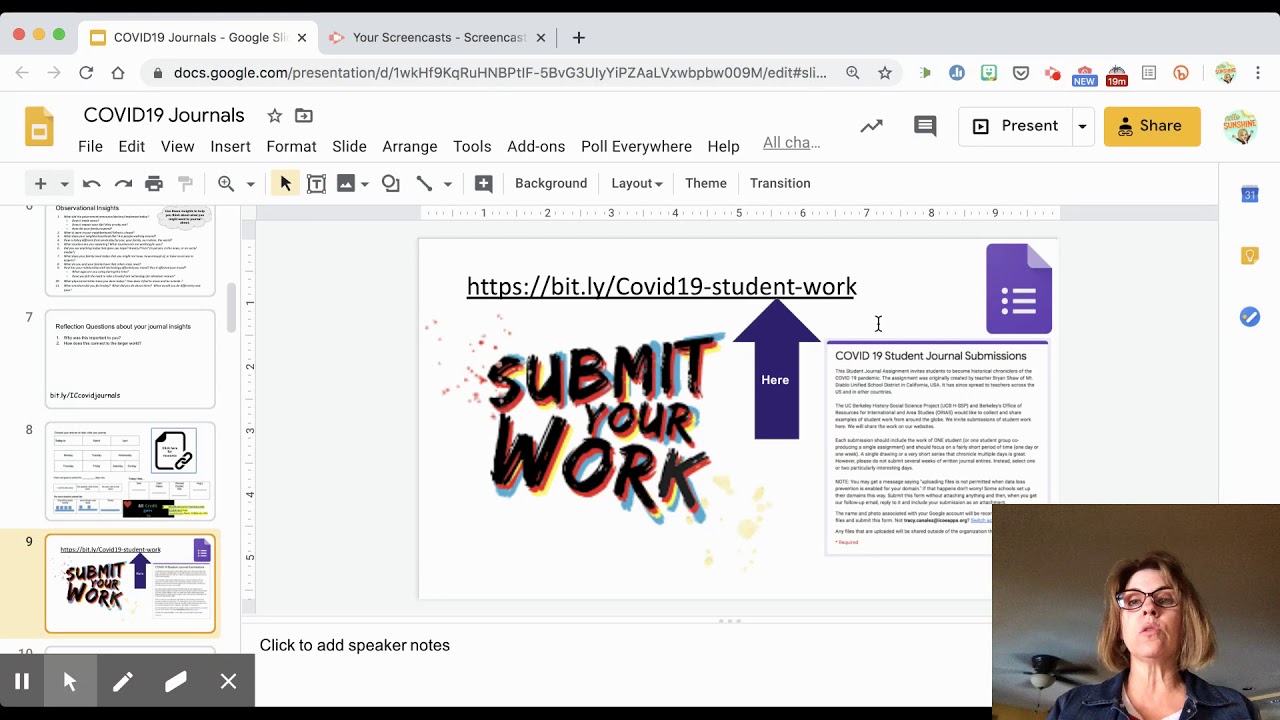Open Google Keep side panel icon
This screenshot has height=720, width=1280.
1250,256
